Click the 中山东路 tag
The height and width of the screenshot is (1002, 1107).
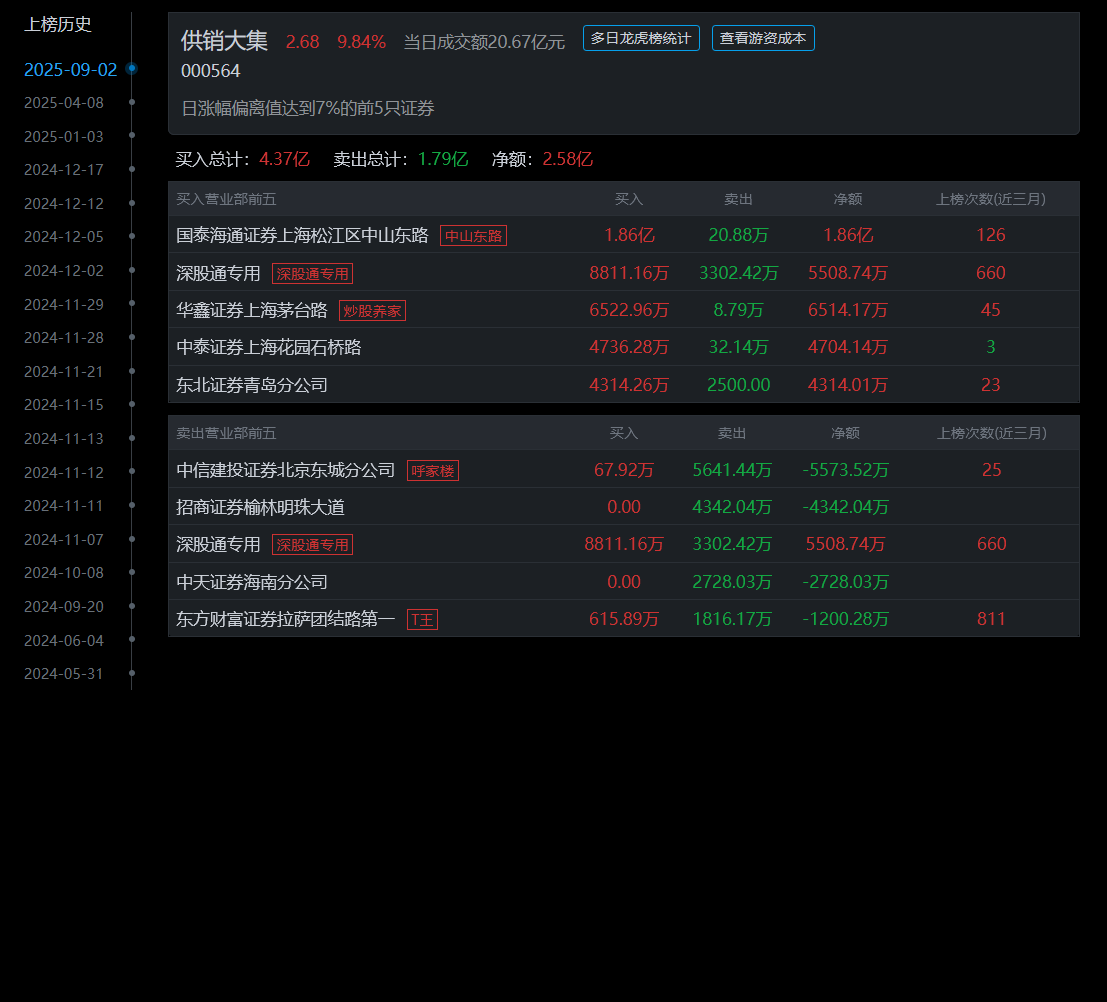pos(473,236)
